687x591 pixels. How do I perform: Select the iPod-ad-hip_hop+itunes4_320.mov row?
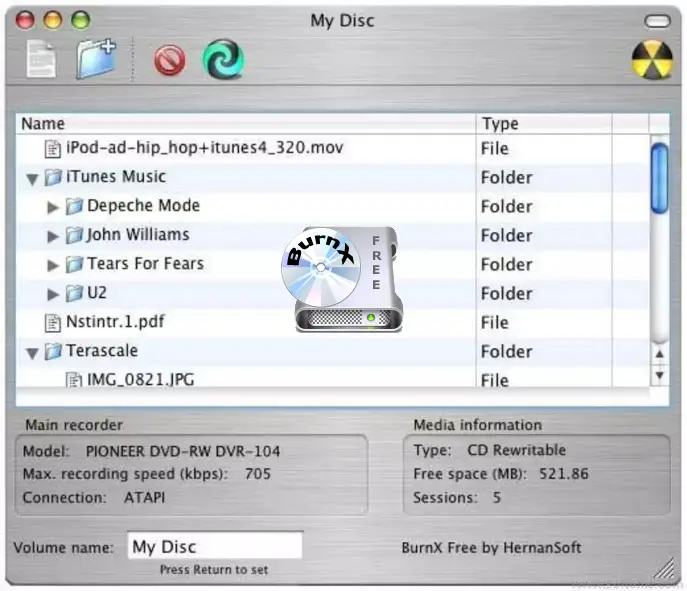point(333,149)
